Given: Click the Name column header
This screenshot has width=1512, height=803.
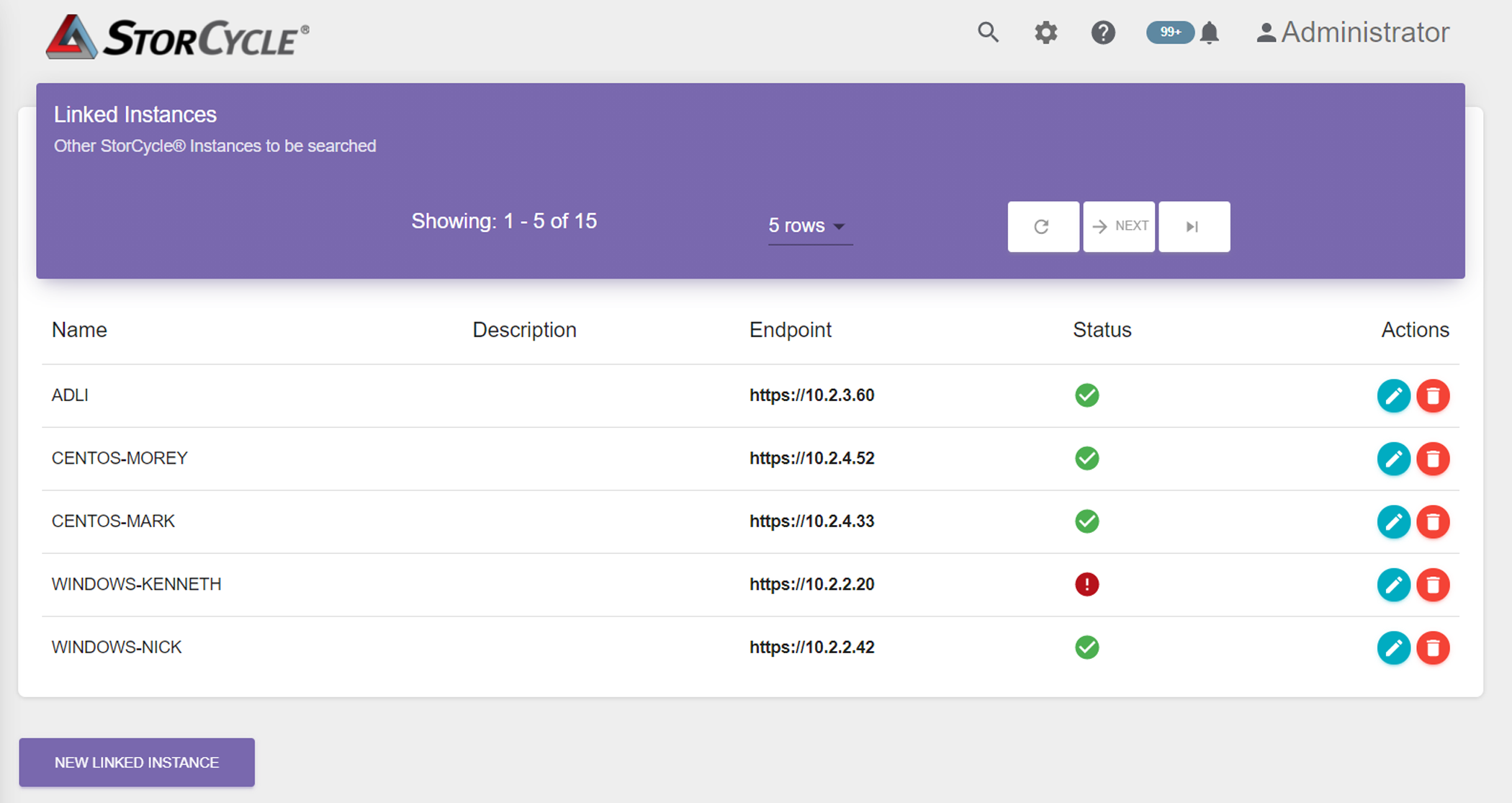Looking at the screenshot, I should [79, 330].
